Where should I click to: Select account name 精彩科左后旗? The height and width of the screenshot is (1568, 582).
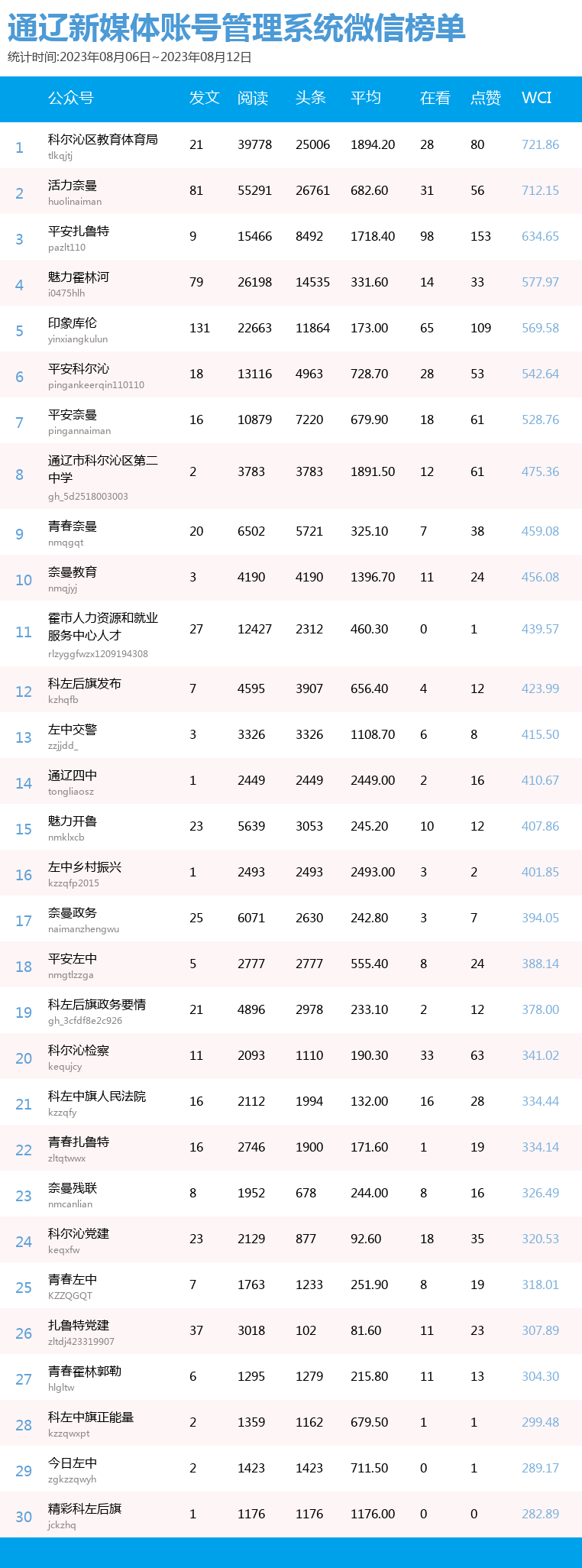click(85, 1508)
